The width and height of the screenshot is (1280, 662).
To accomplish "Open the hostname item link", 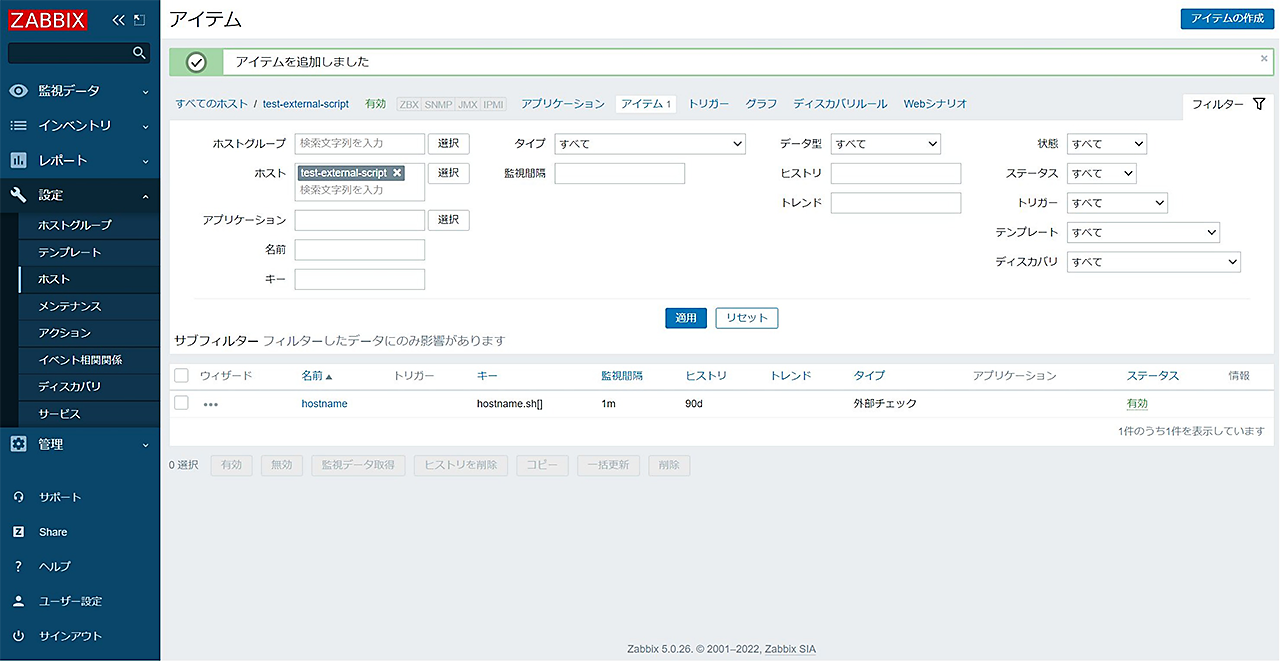I will click(324, 403).
